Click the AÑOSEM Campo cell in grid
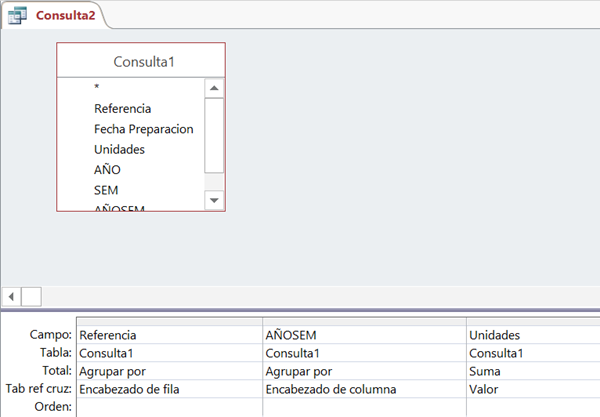 click(x=362, y=335)
